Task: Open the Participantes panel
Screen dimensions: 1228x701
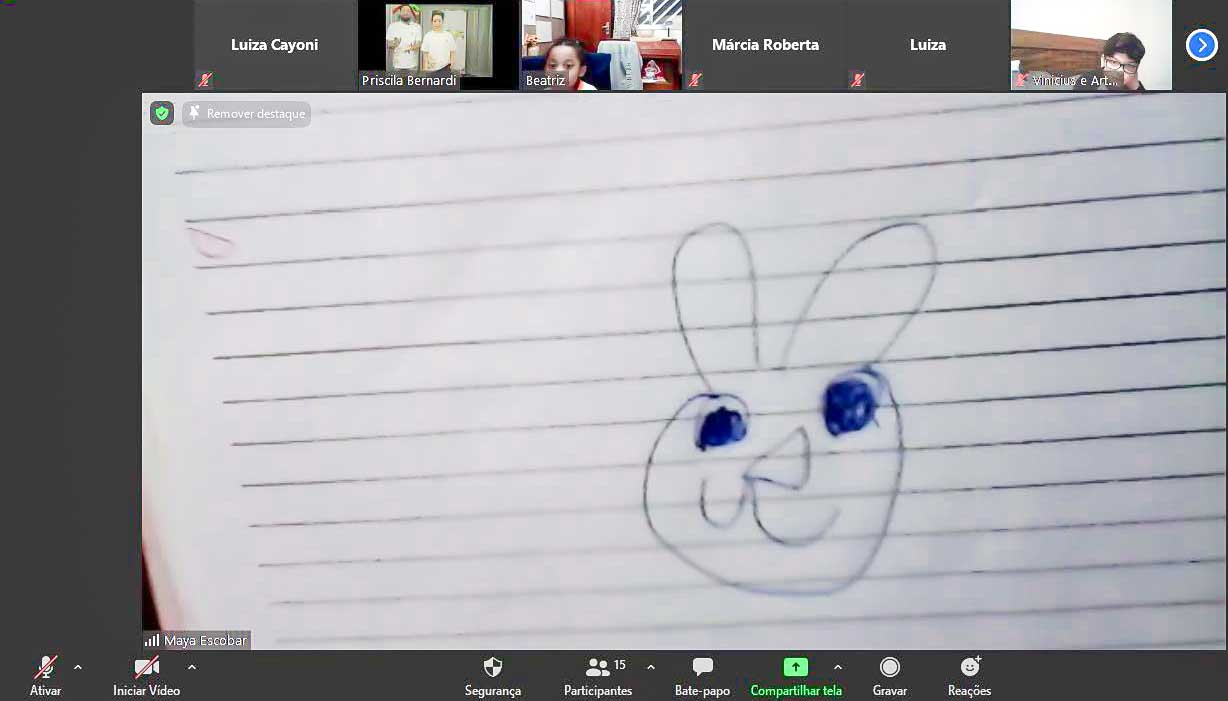Action: [x=598, y=675]
